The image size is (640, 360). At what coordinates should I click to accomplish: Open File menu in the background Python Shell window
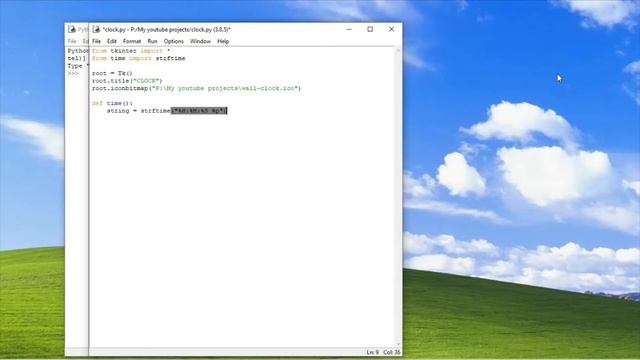click(72, 41)
